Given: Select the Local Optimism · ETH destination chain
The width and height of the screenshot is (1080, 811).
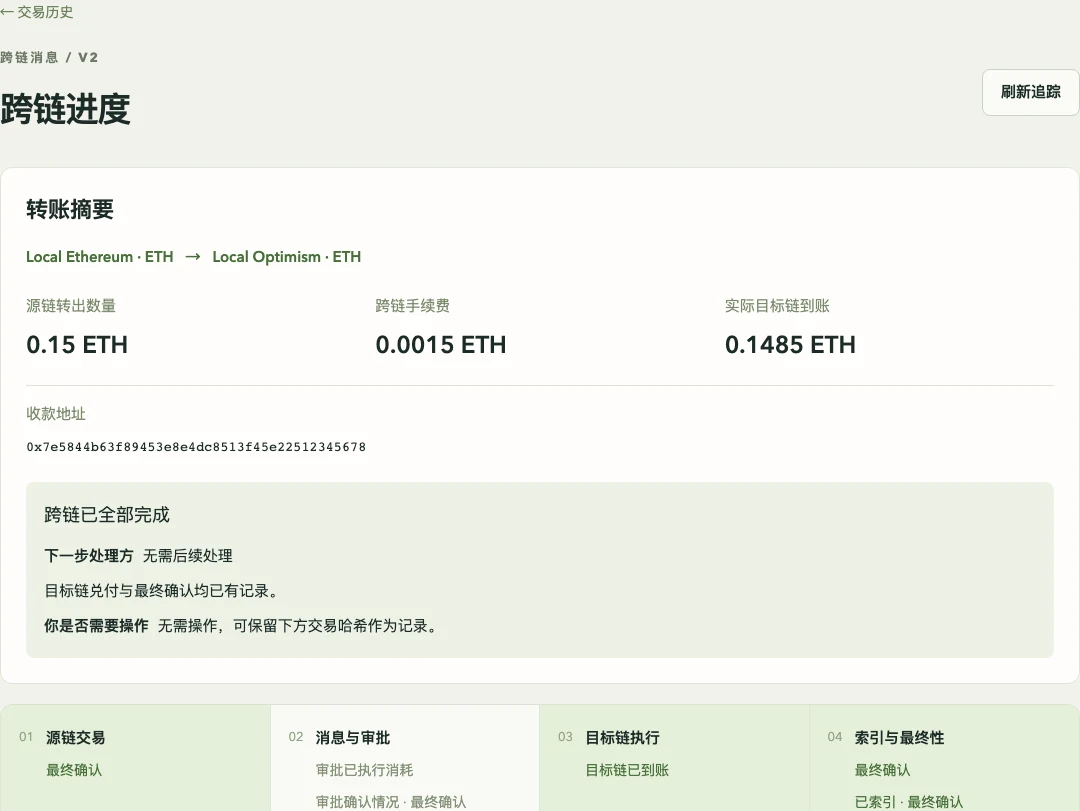Looking at the screenshot, I should tap(287, 256).
